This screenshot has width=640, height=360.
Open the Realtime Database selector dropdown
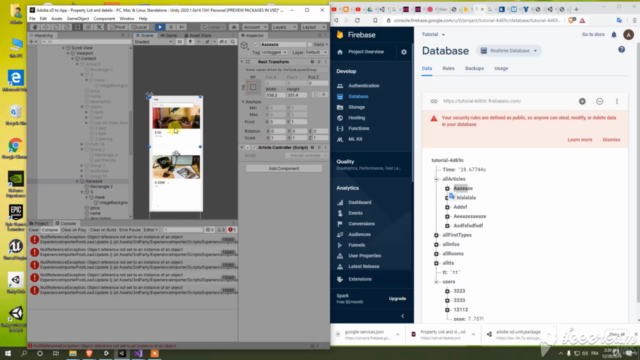point(509,51)
